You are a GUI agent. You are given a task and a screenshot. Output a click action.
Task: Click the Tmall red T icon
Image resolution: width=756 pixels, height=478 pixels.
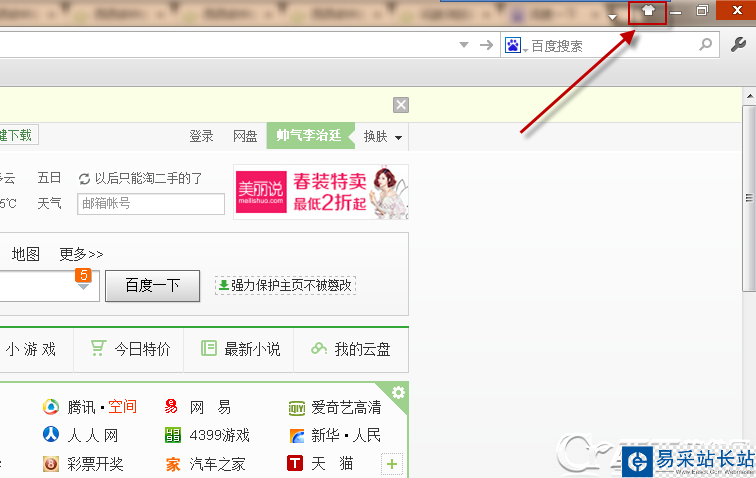click(x=295, y=463)
